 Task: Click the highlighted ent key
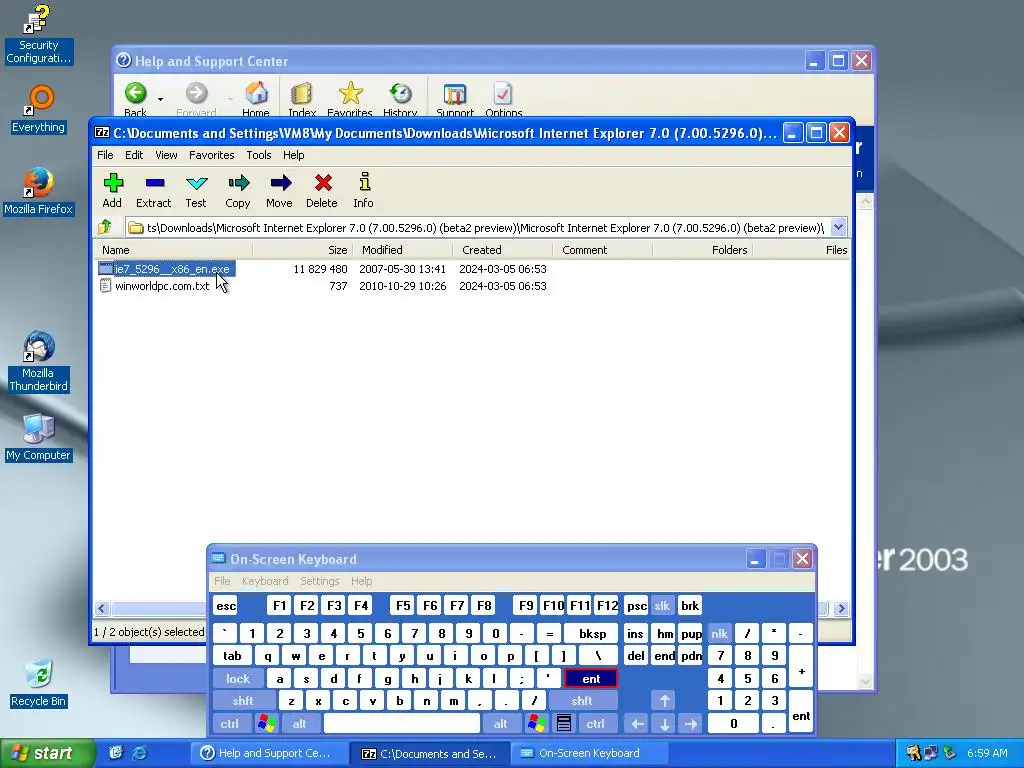[591, 679]
